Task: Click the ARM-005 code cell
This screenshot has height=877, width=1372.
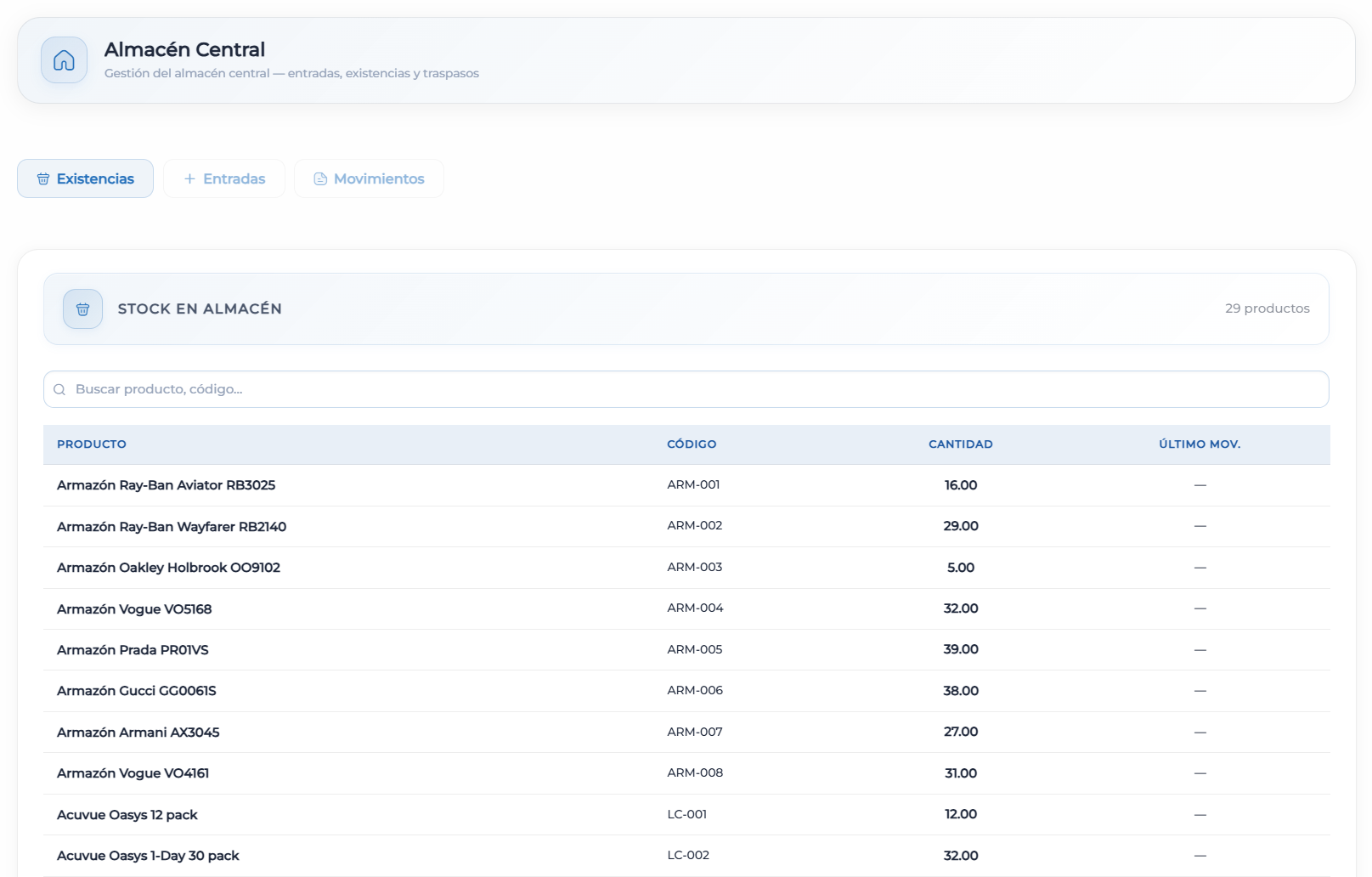Action: coord(694,649)
